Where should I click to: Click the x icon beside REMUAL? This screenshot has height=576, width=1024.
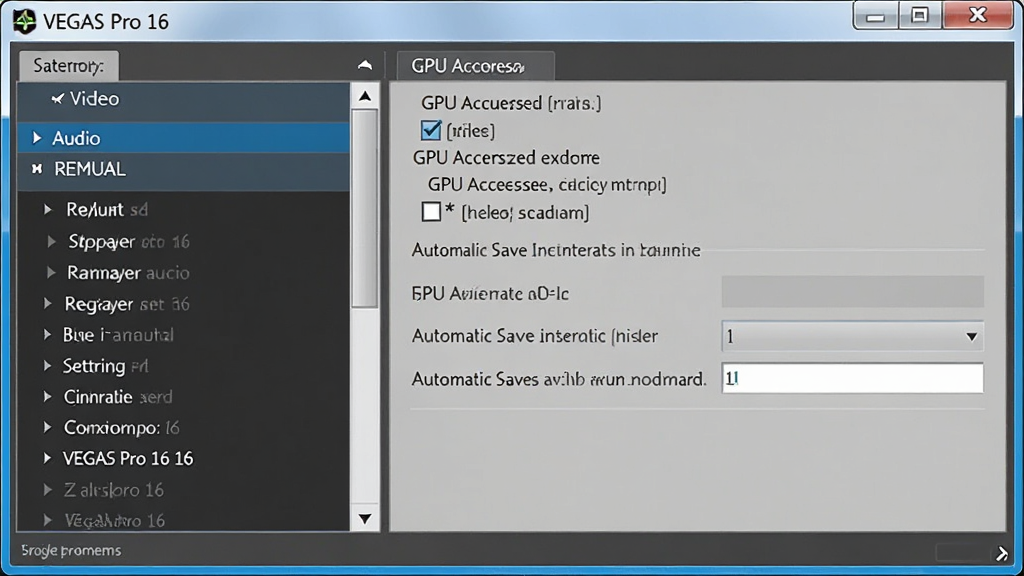pyautogui.click(x=37, y=169)
